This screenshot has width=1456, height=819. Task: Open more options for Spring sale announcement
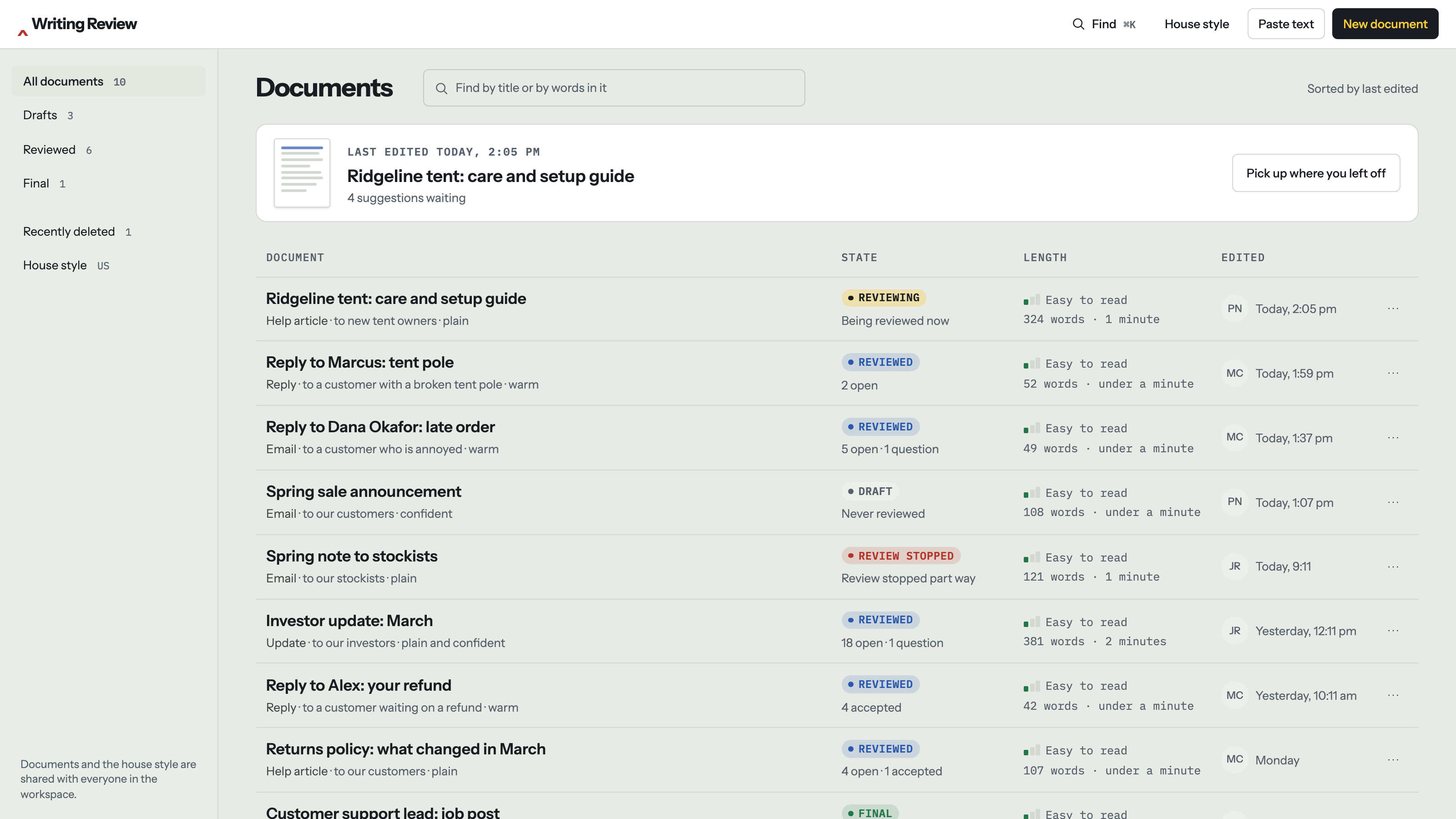click(x=1393, y=502)
